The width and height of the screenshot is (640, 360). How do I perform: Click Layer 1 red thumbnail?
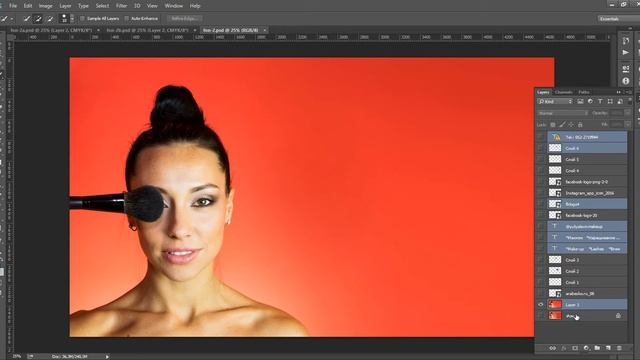555,304
